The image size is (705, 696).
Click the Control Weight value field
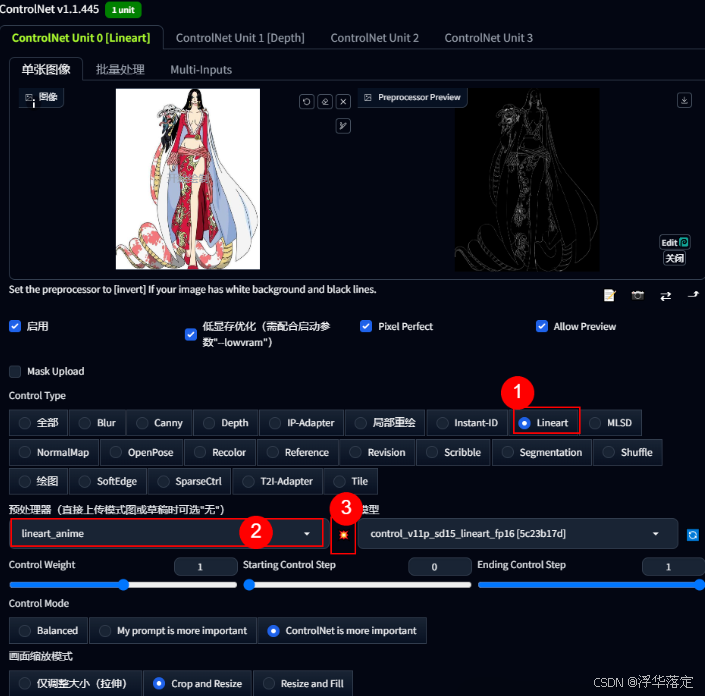pos(205,567)
